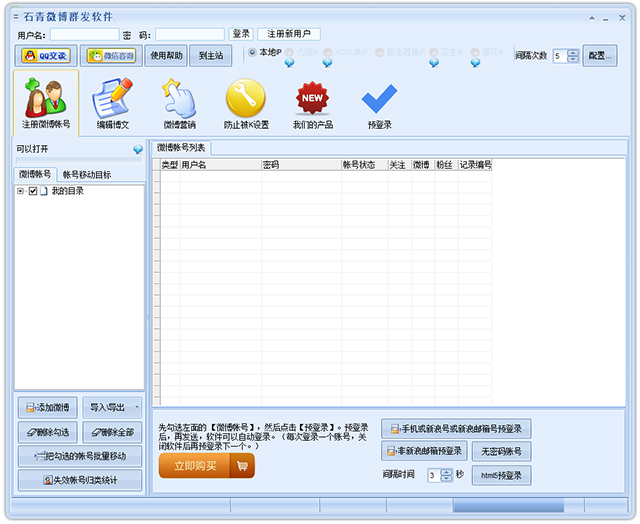Click the html5预登录 button
Image resolution: width=640 pixels, height=524 pixels.
point(502,475)
